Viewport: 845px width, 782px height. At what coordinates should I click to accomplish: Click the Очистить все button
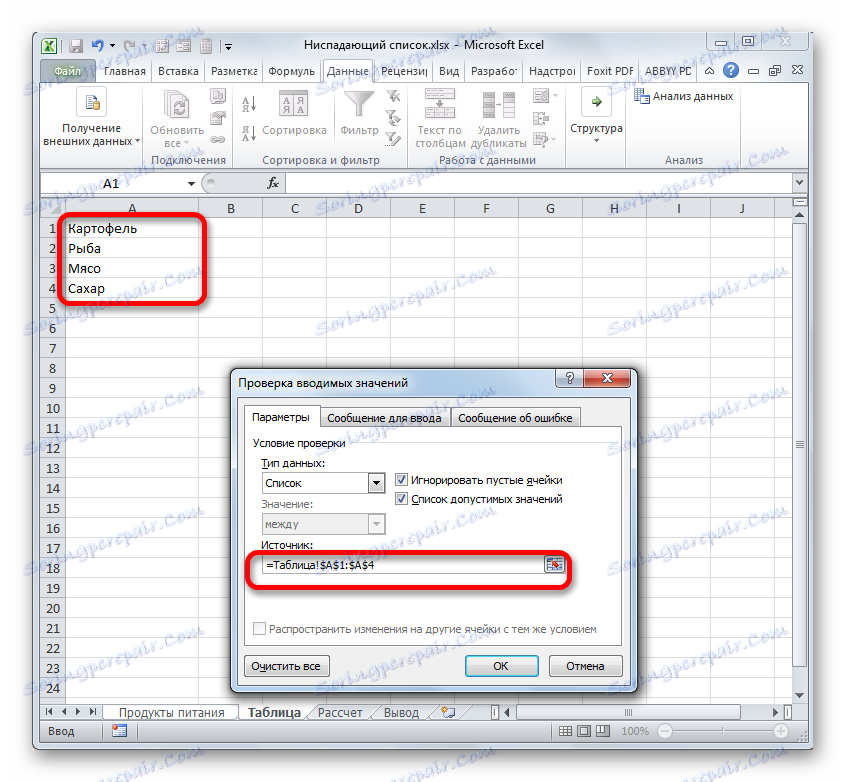click(x=286, y=666)
